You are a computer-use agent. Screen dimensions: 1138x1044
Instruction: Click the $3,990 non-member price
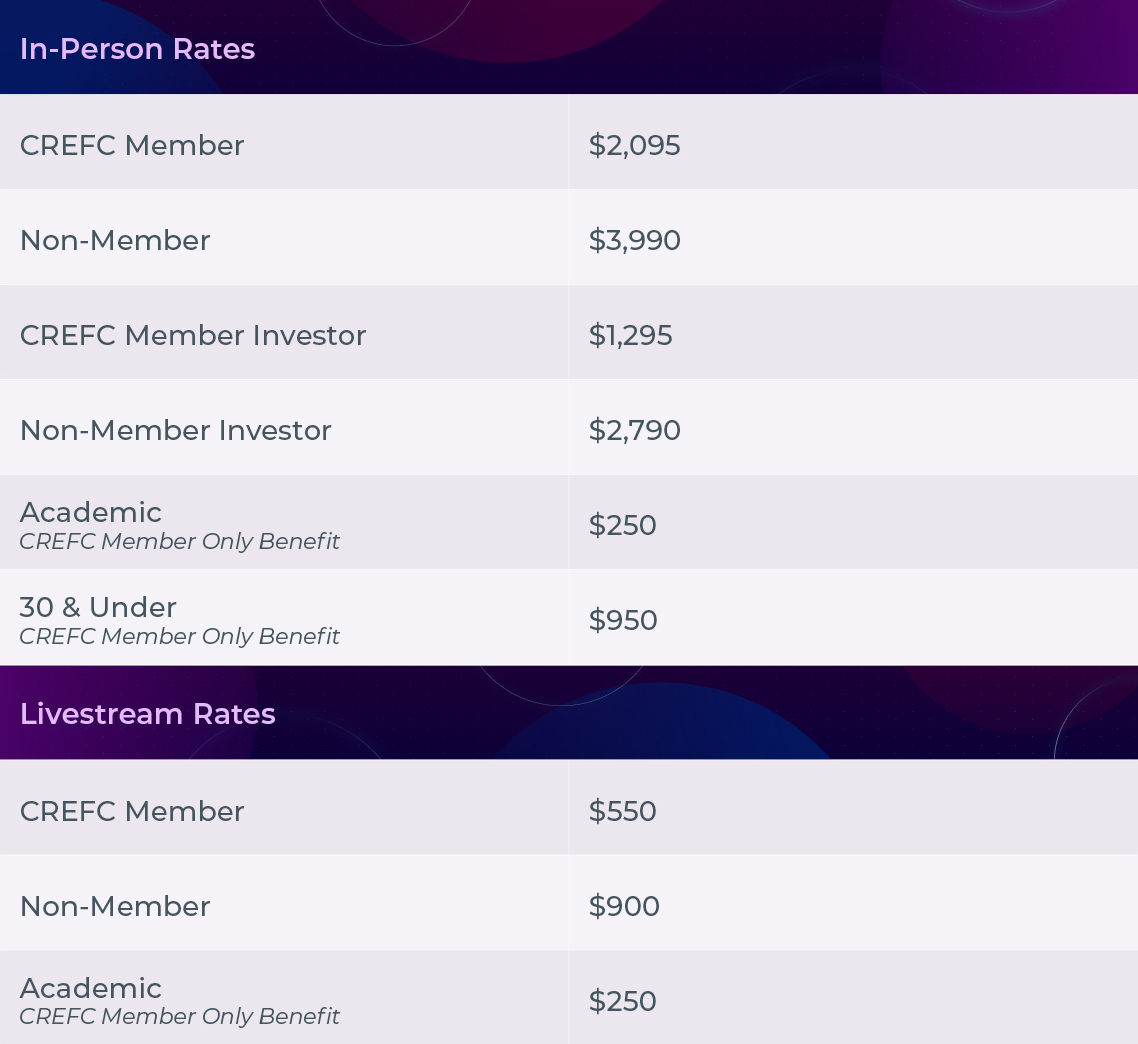634,240
